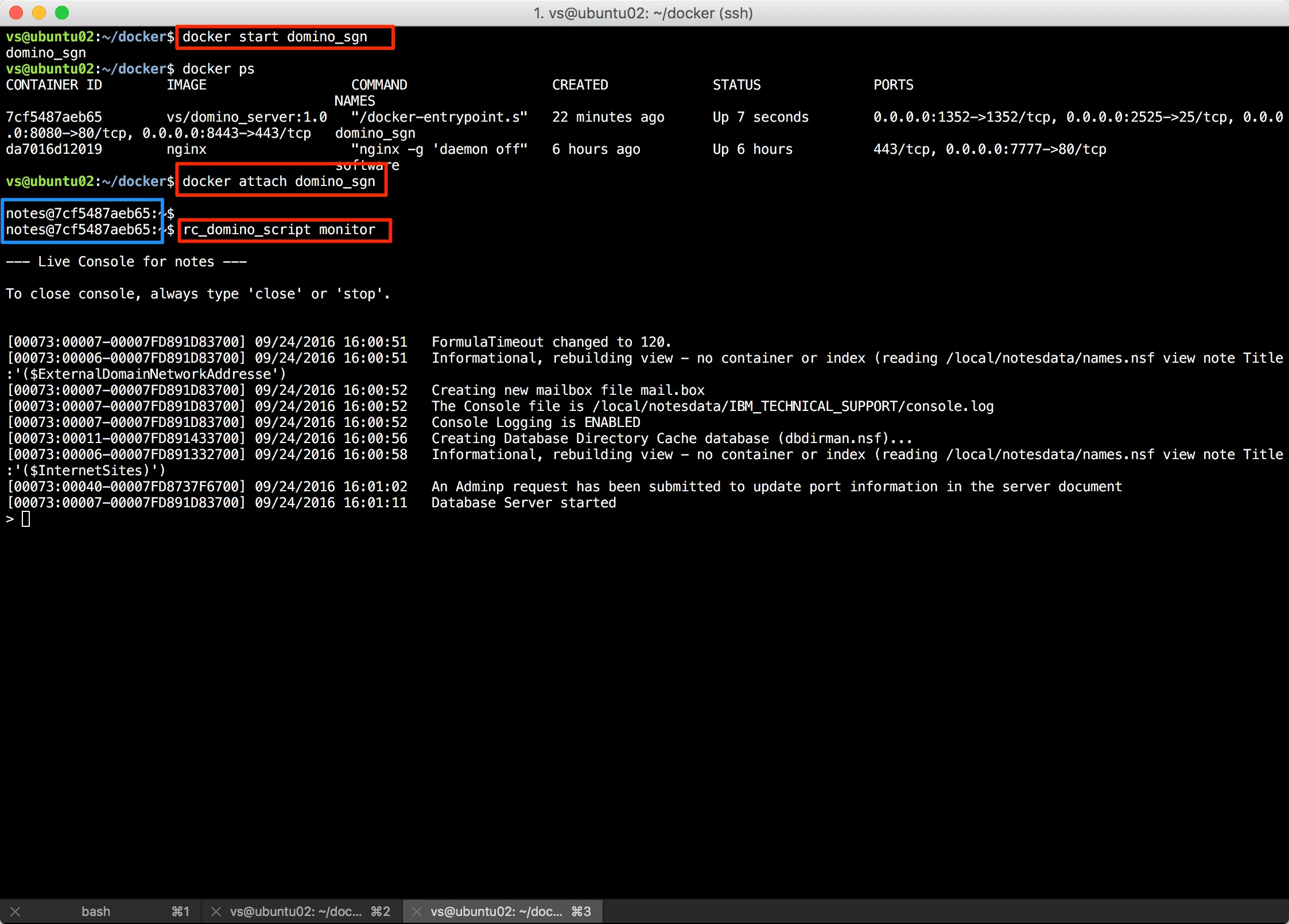1289x924 pixels.
Task: Select the active vs@ubuntu02 ⌘3 tab
Action: [x=496, y=911]
